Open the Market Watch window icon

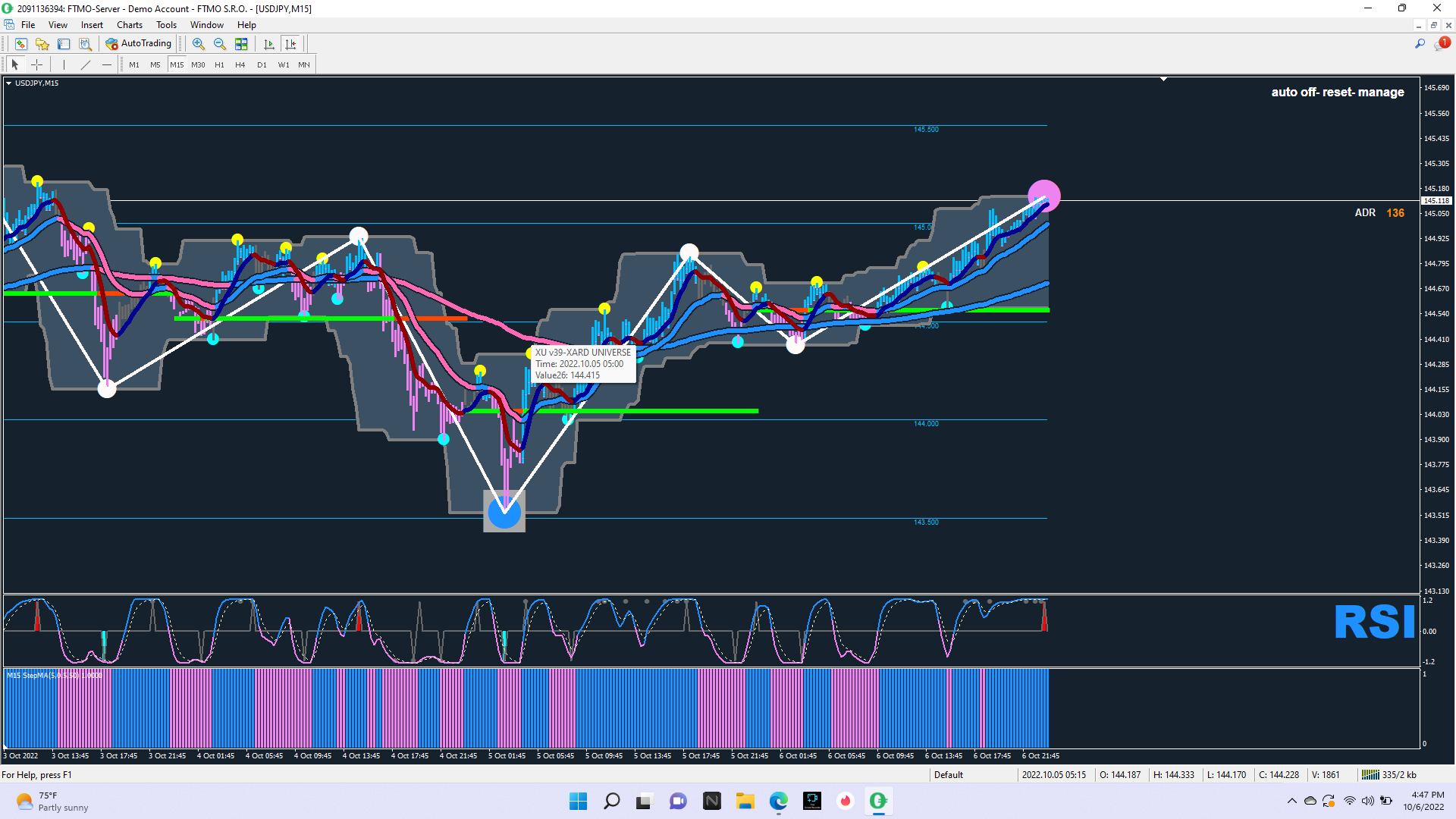click(x=20, y=44)
